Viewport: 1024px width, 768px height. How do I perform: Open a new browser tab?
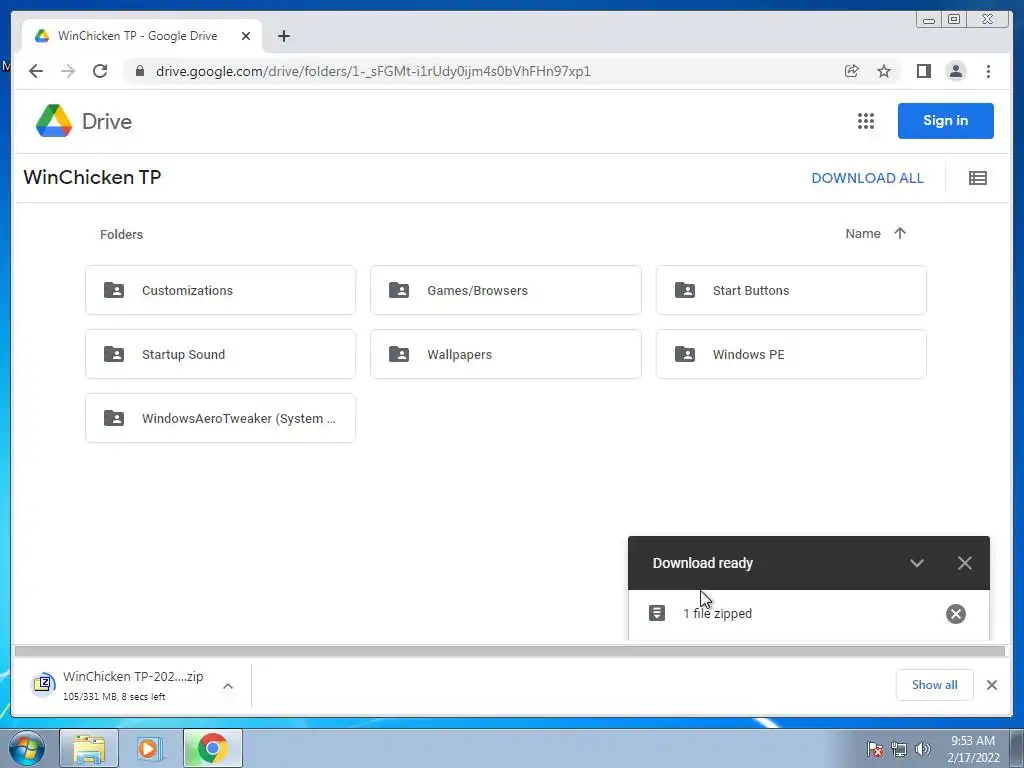[x=283, y=36]
